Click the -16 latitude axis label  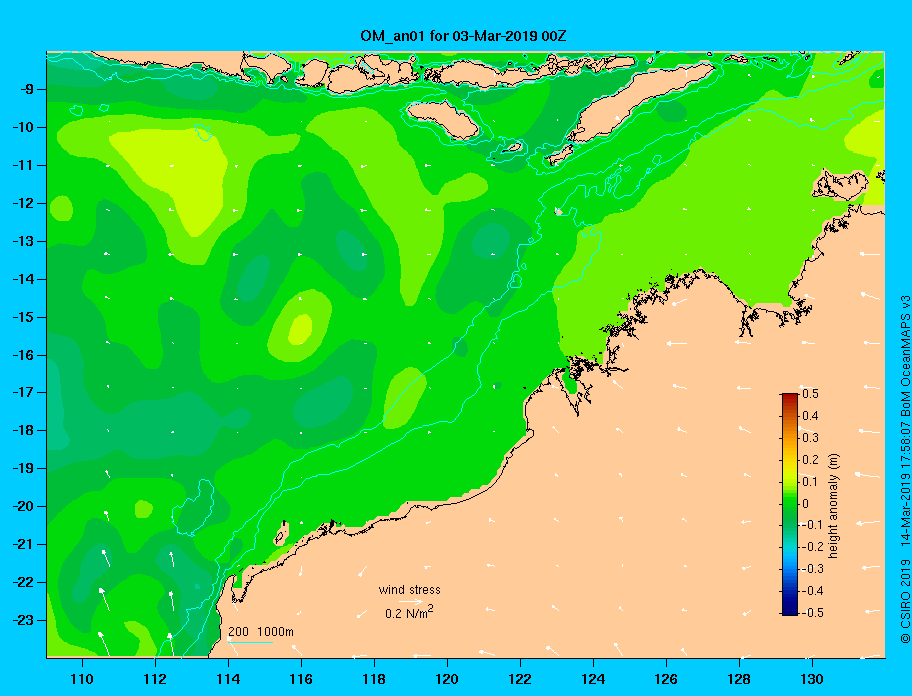24,355
